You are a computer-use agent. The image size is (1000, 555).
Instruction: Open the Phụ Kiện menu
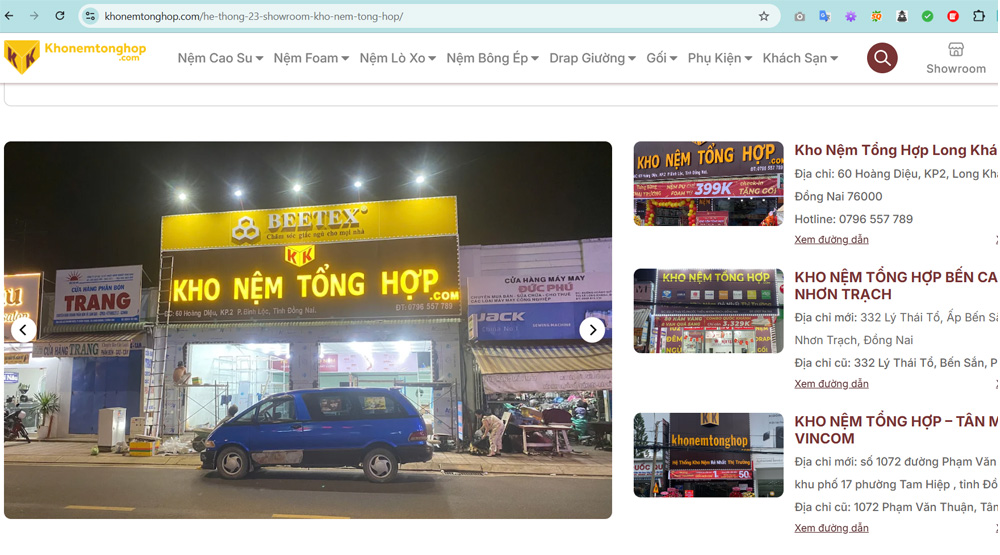point(719,58)
